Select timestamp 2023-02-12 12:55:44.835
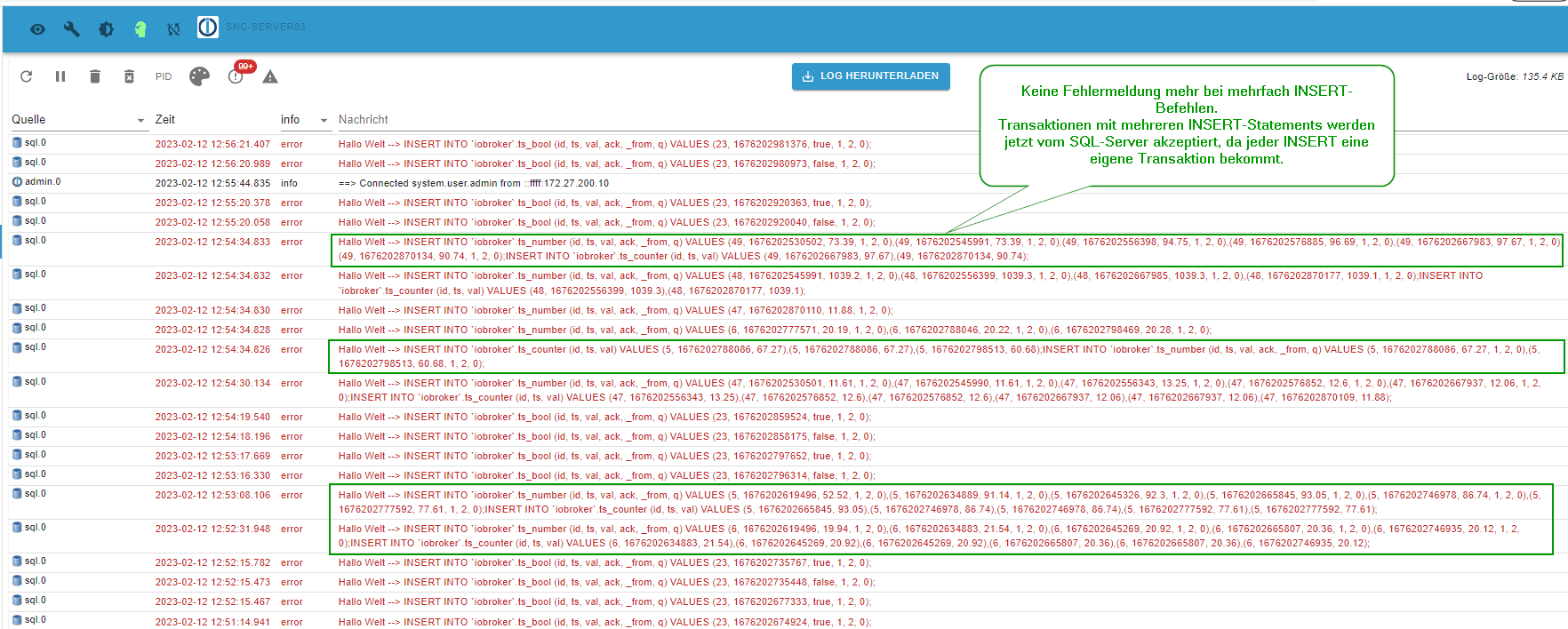 click(212, 183)
